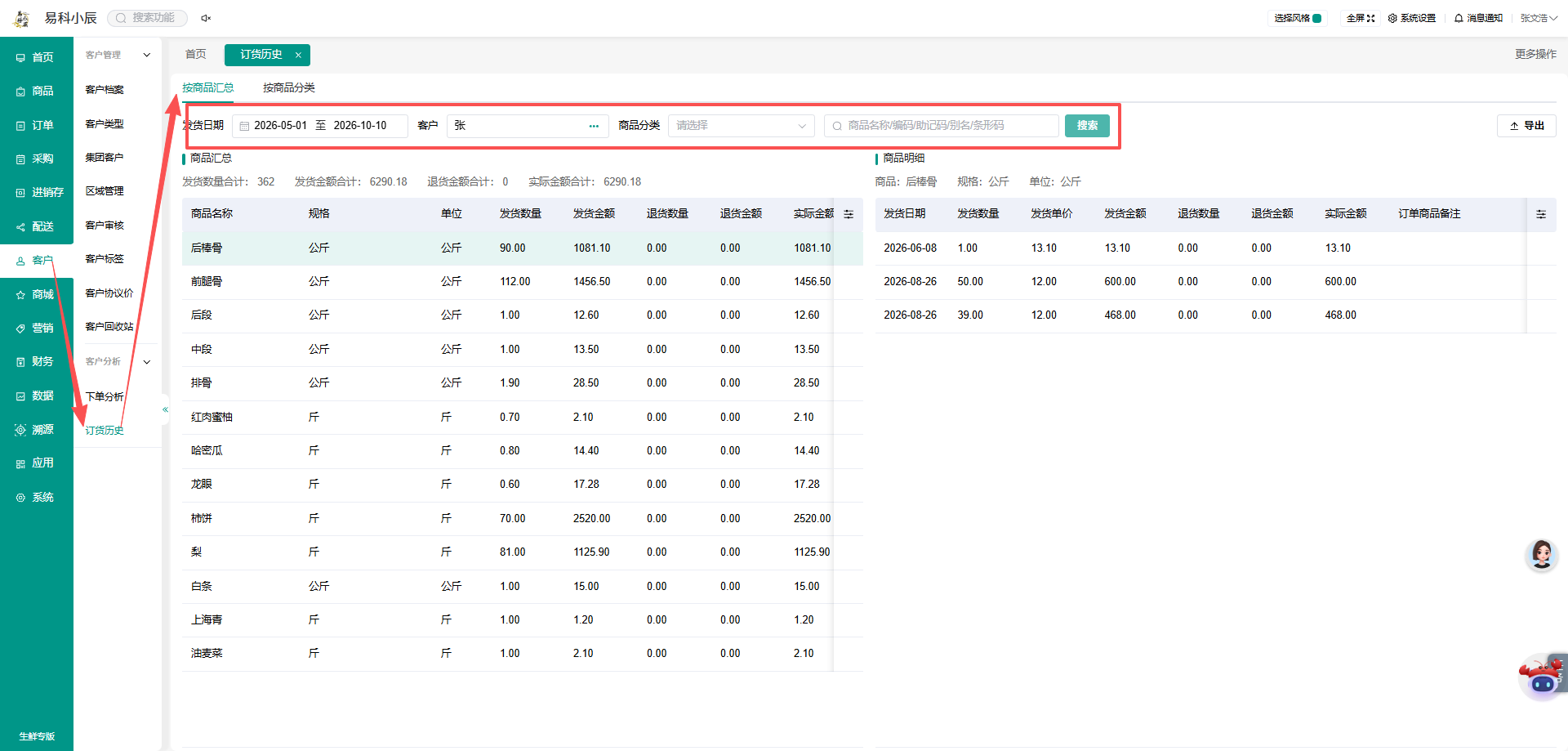Click the 搜索 button

coord(1087,126)
